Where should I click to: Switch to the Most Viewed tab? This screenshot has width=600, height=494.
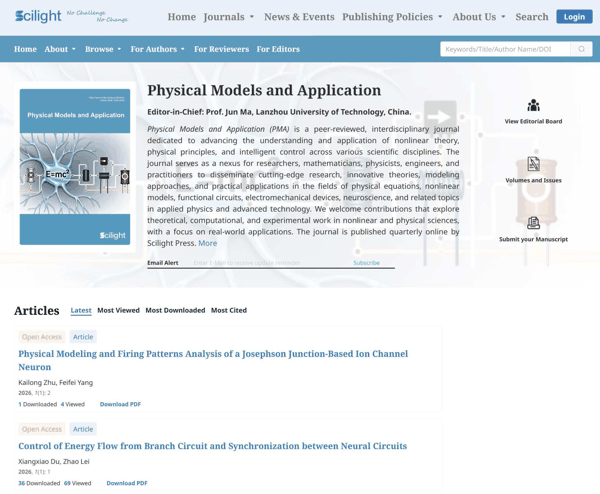coord(118,310)
